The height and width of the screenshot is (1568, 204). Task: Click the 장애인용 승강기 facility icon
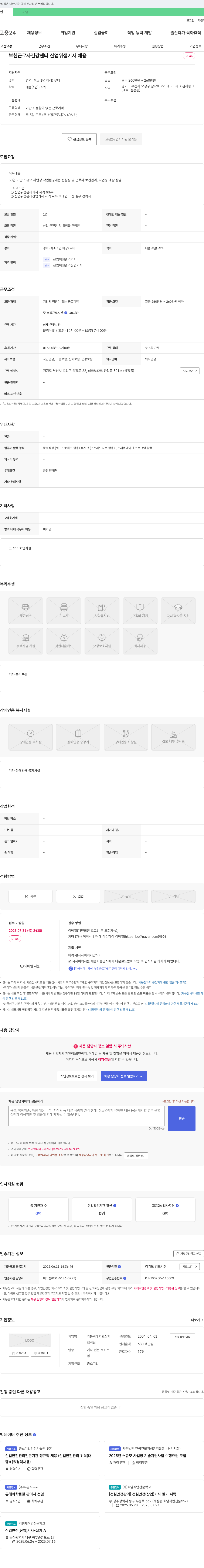point(78,737)
